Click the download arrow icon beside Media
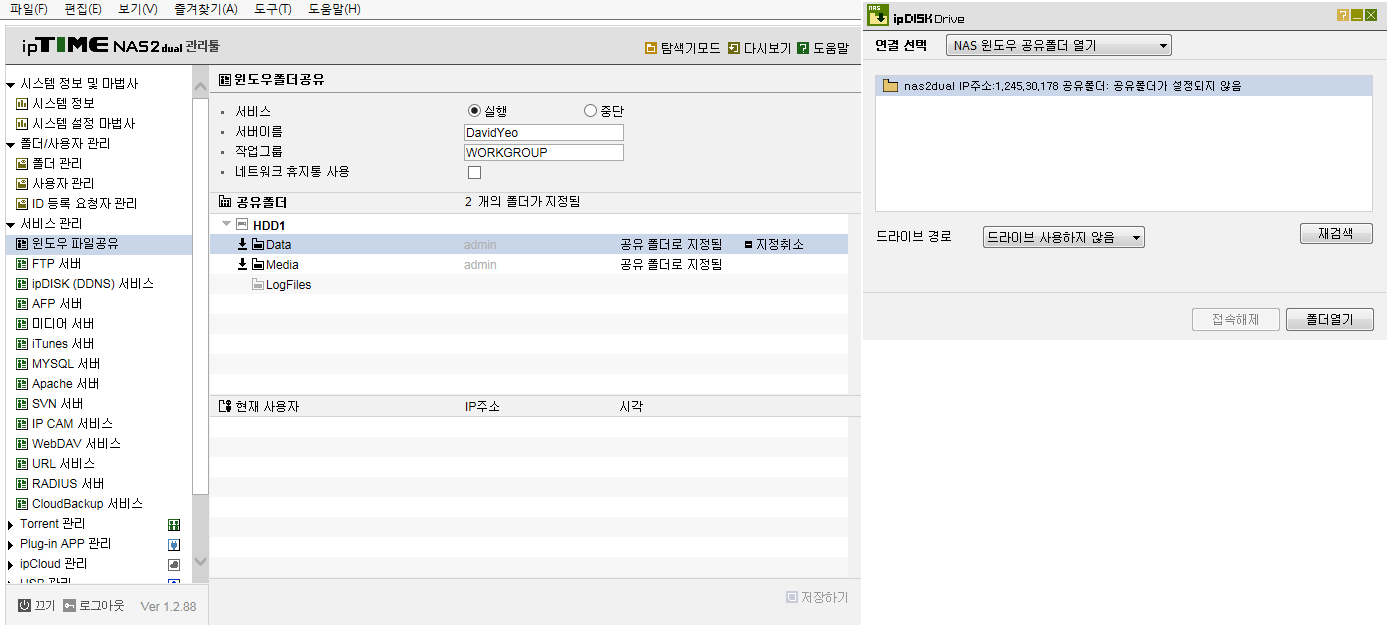Viewport: 1391px width, 631px height. click(242, 264)
